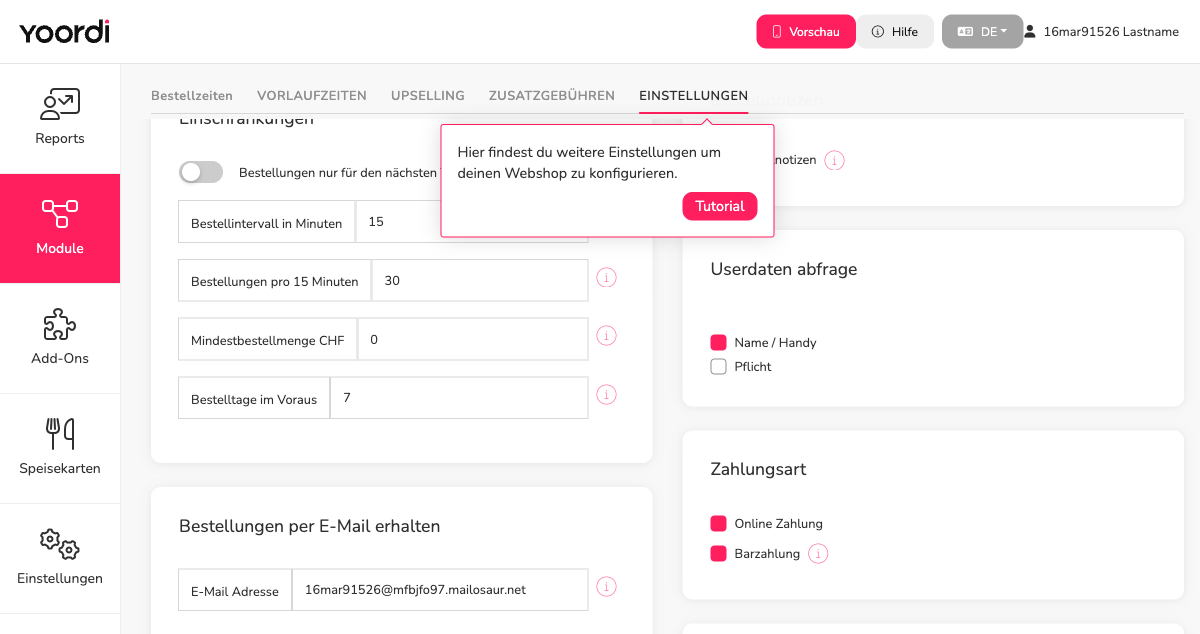
Task: Click info icon beside Bestellungen pro 15 Minuten
Action: click(606, 278)
